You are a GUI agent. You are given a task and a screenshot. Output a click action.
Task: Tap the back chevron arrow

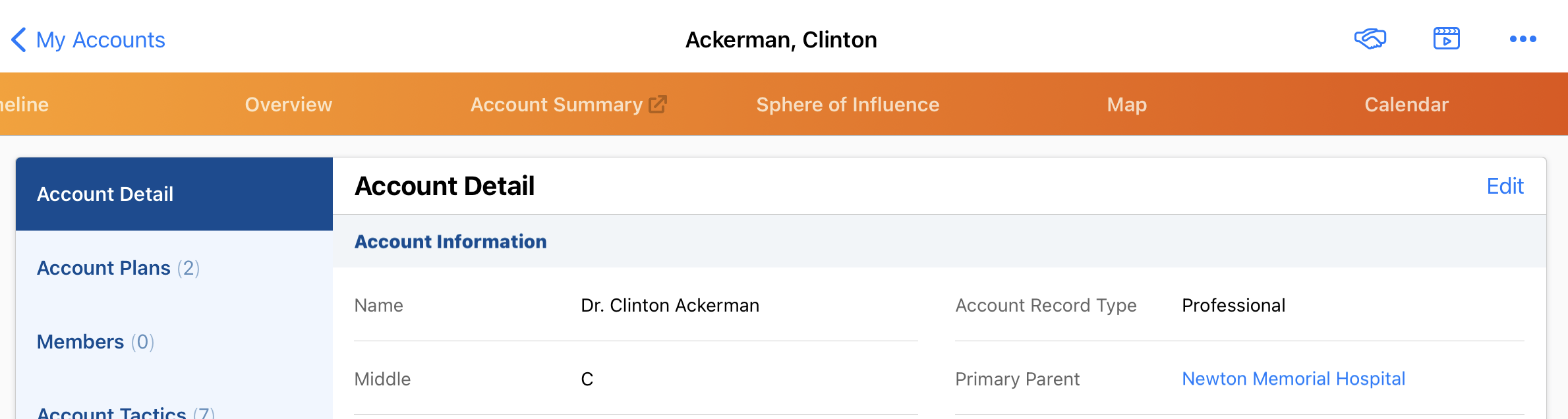(x=18, y=40)
